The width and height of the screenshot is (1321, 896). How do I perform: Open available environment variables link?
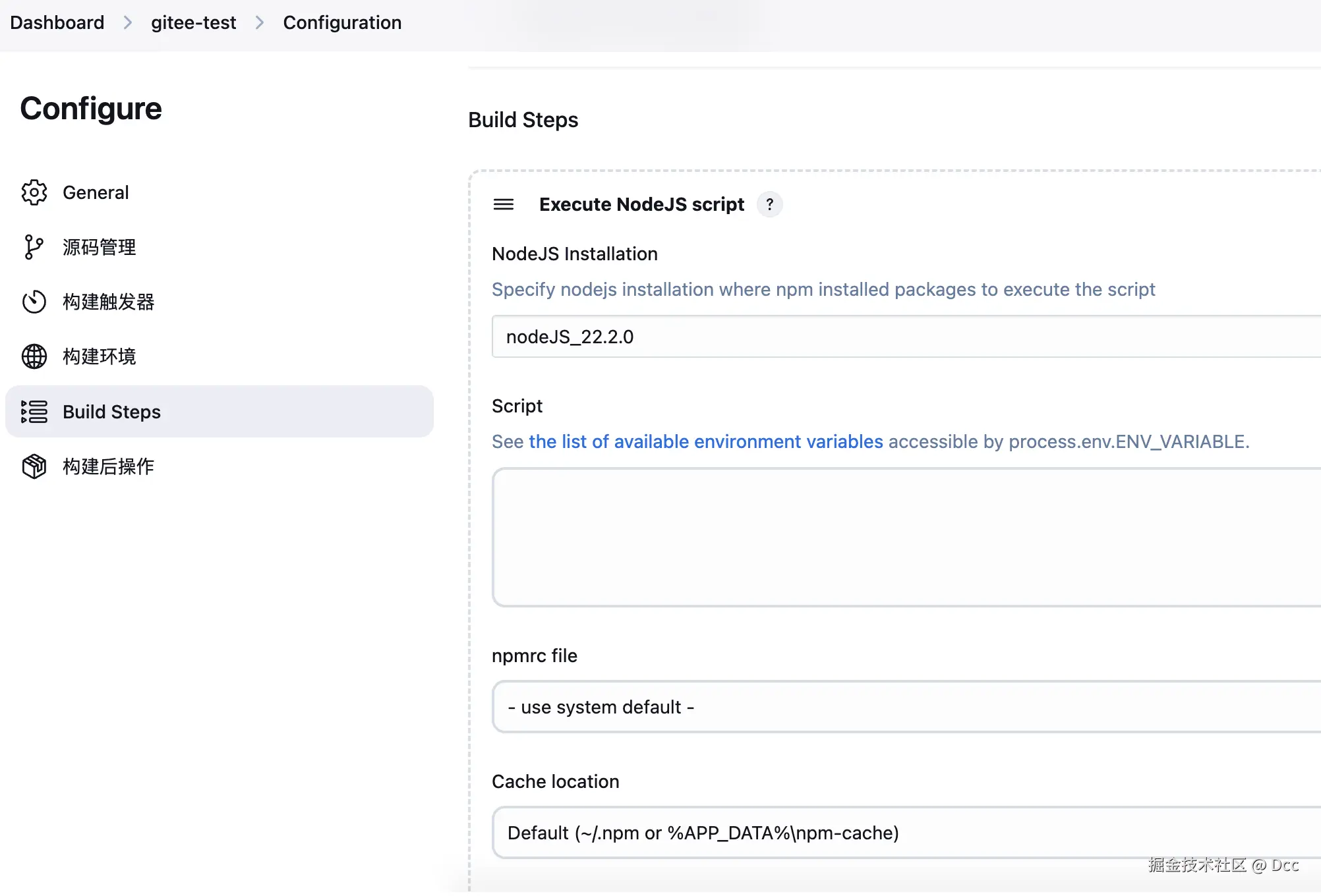tap(705, 441)
